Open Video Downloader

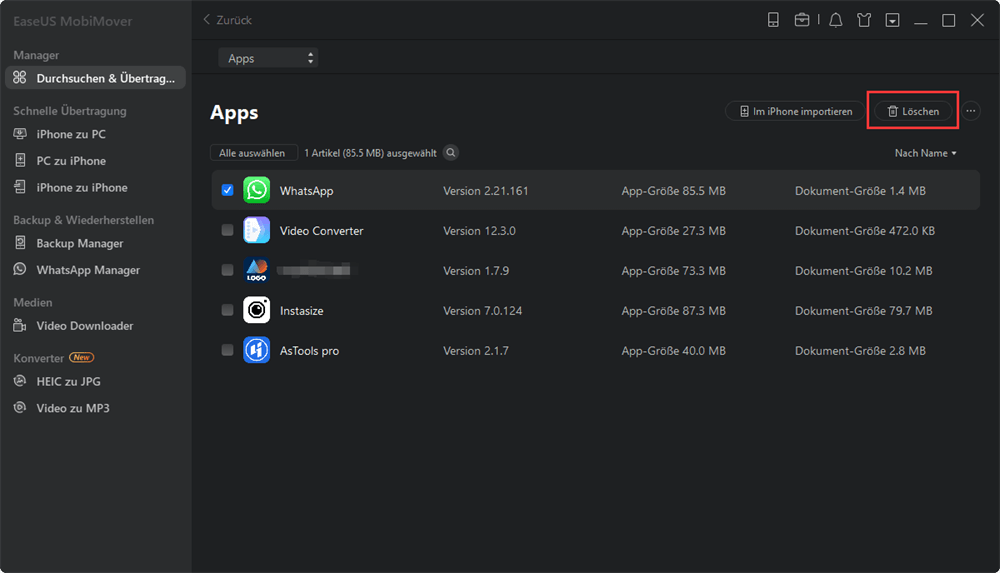point(85,325)
